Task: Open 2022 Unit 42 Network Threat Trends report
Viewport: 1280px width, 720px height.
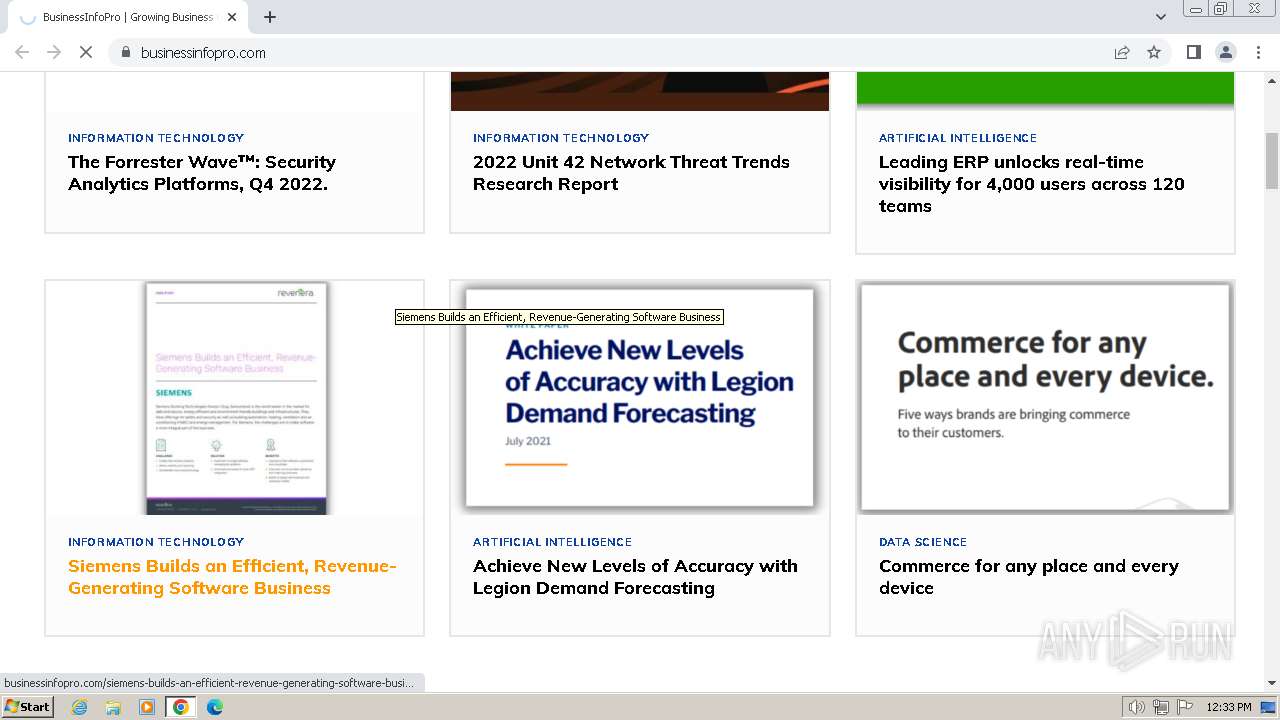Action: pyautogui.click(x=631, y=173)
